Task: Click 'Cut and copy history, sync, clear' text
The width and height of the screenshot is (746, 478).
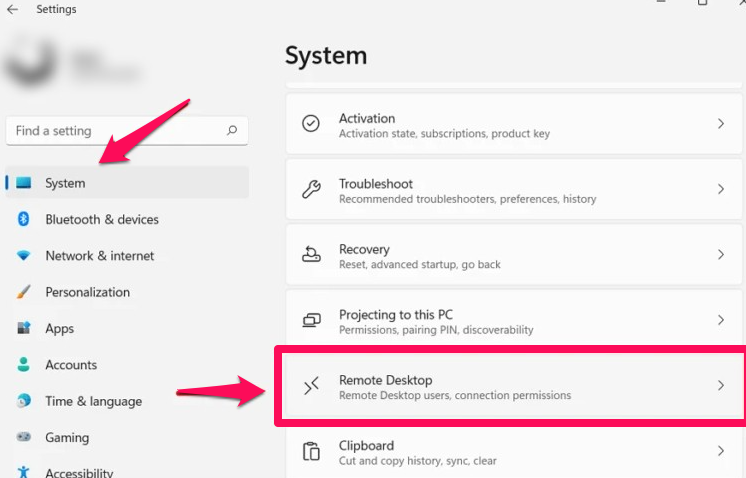Action: [418, 460]
